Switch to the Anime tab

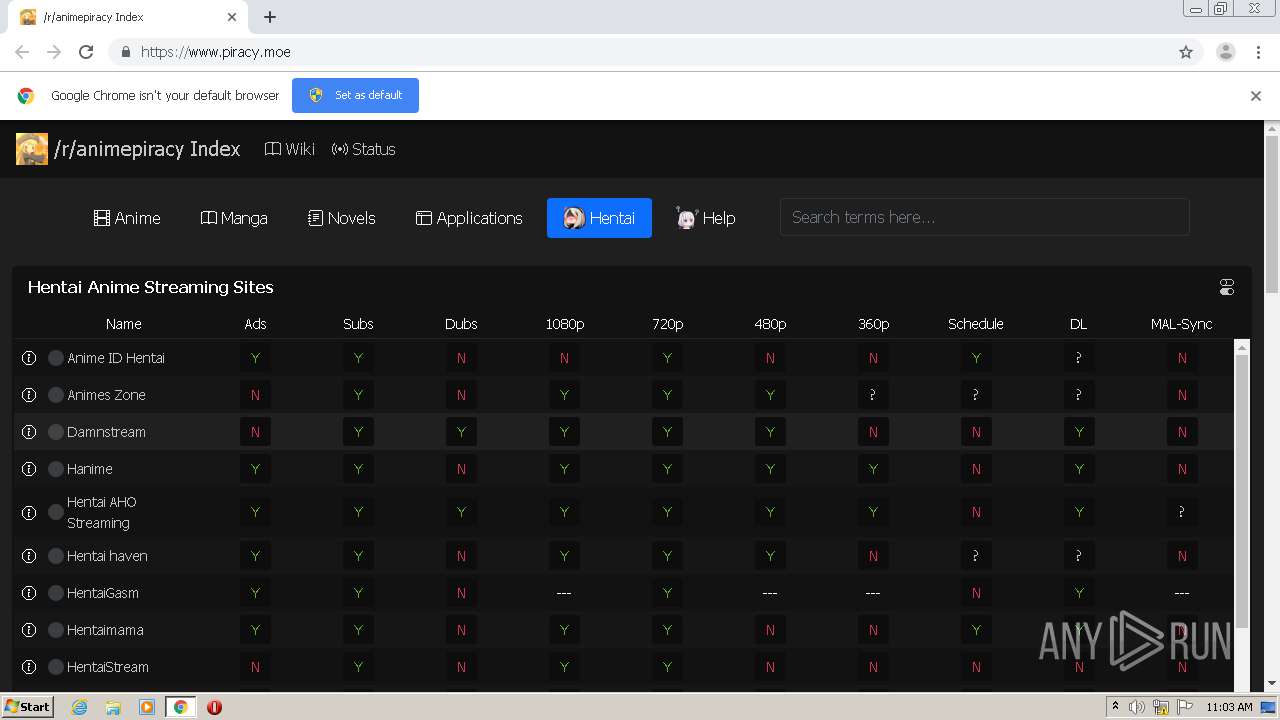click(127, 218)
